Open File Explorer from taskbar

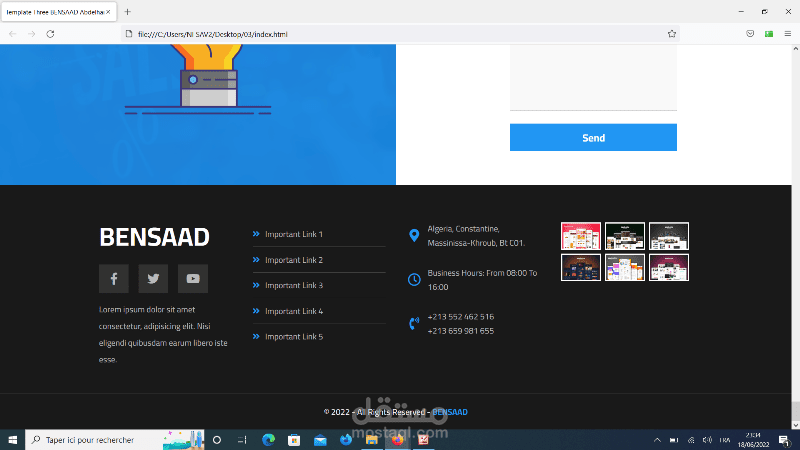(371, 440)
